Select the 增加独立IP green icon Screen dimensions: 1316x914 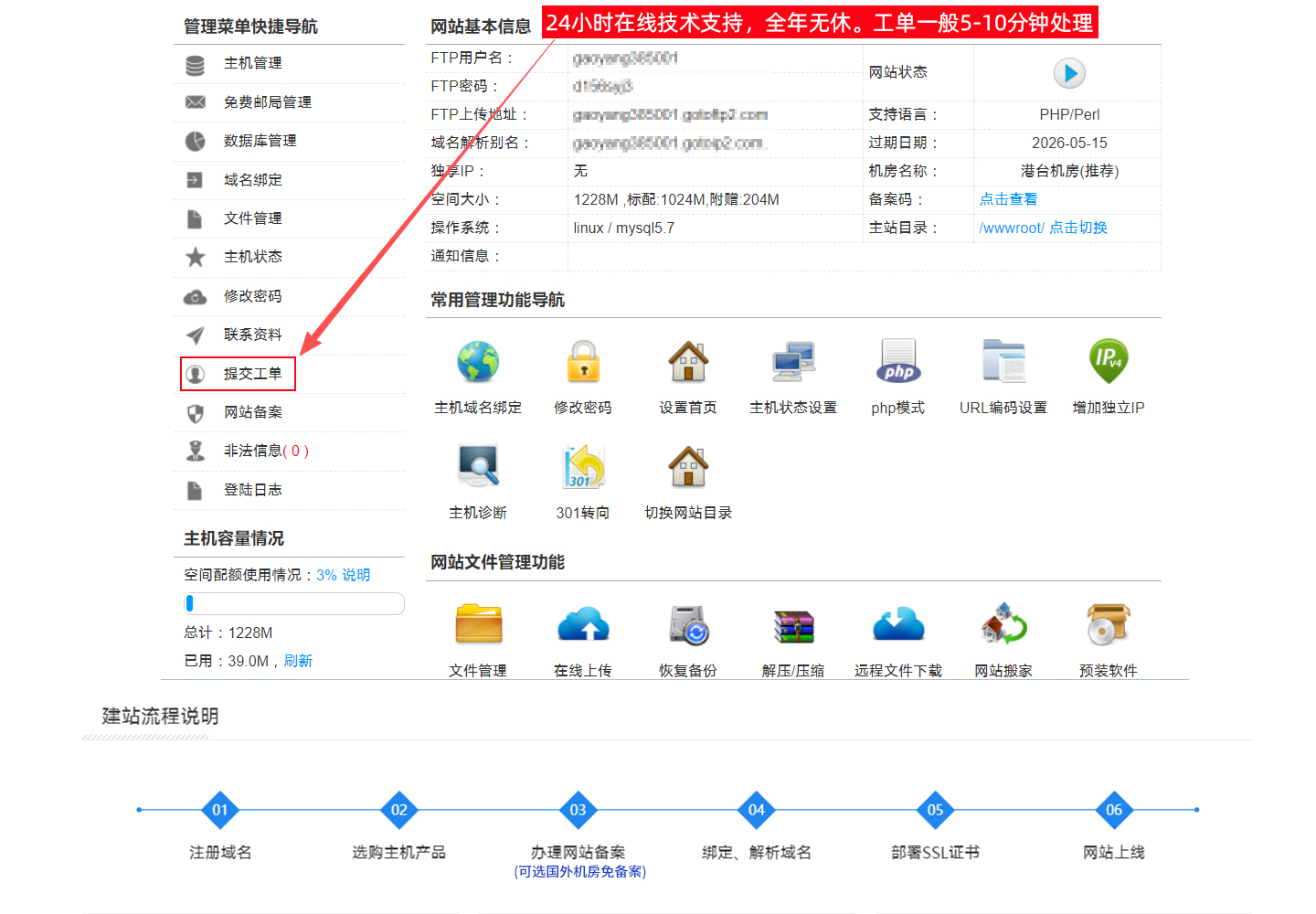(1108, 362)
